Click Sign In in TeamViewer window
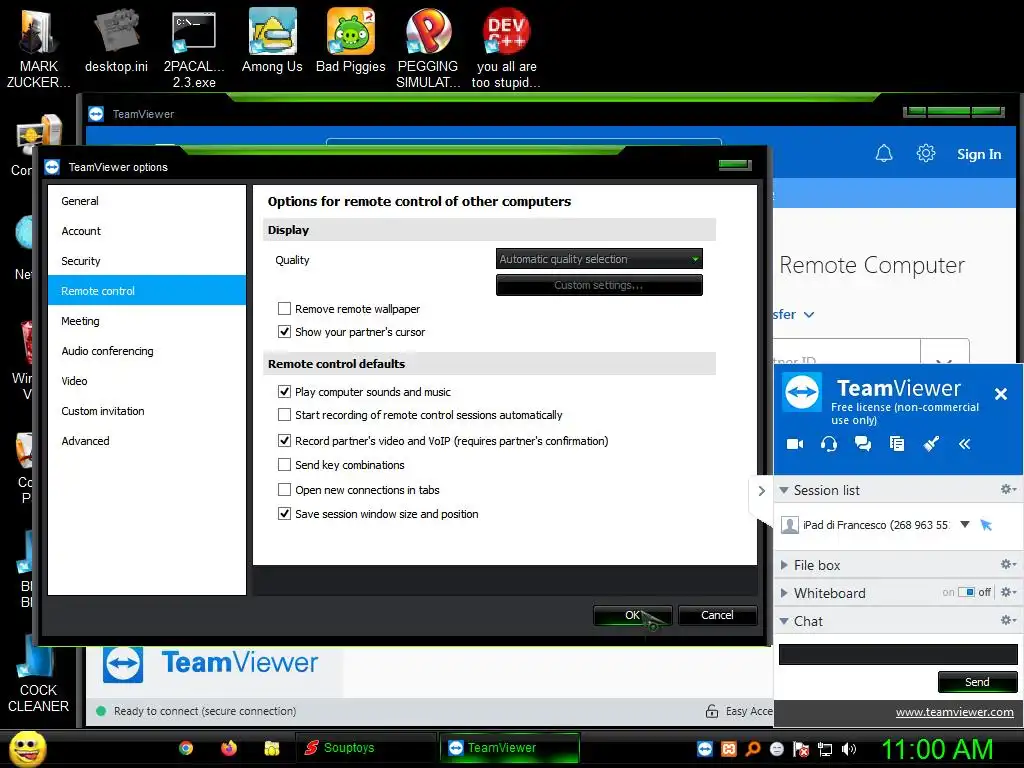Screen dimensions: 1024x768 pos(978,154)
